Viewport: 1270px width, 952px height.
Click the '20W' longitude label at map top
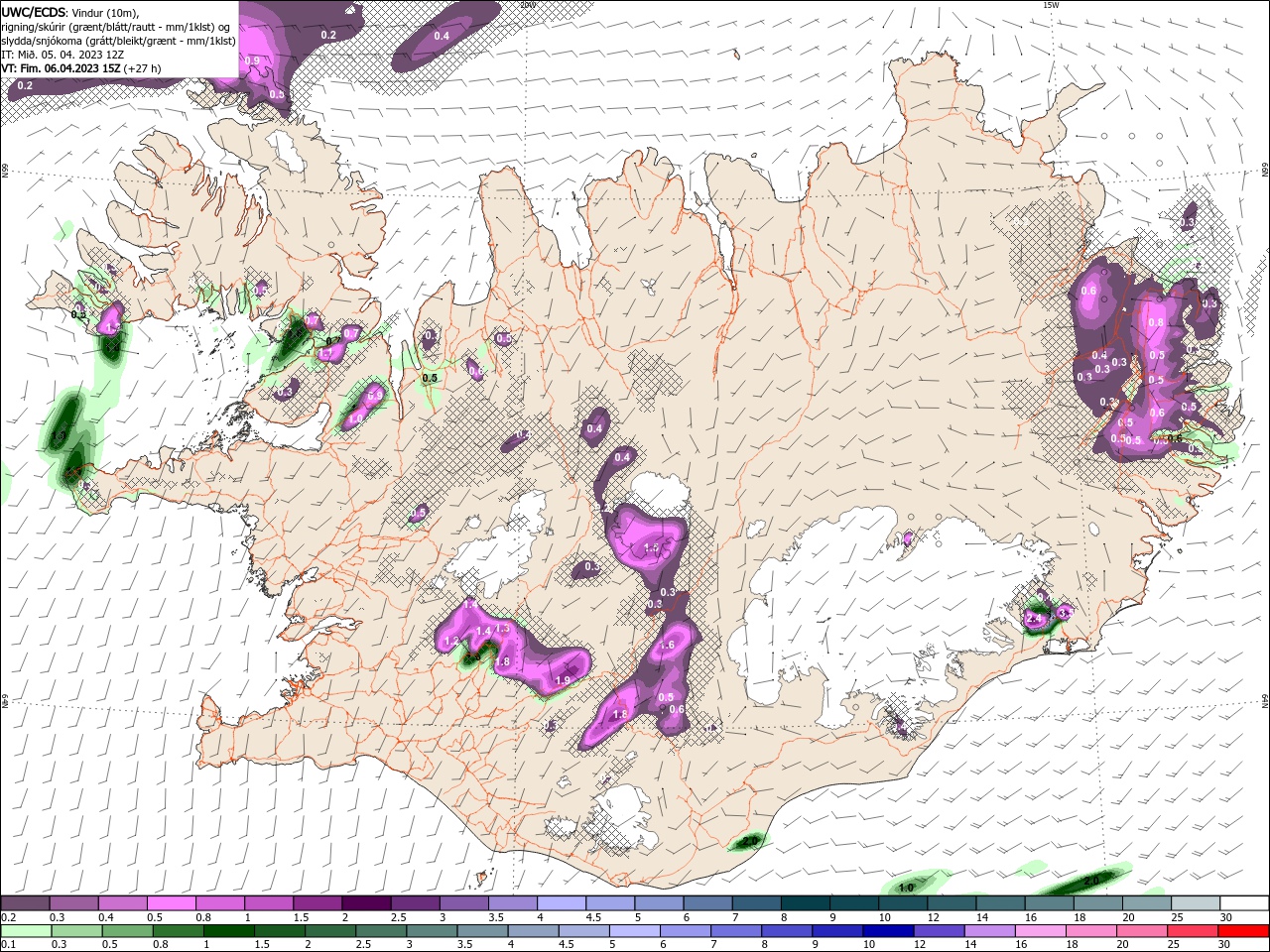tap(528, 5)
